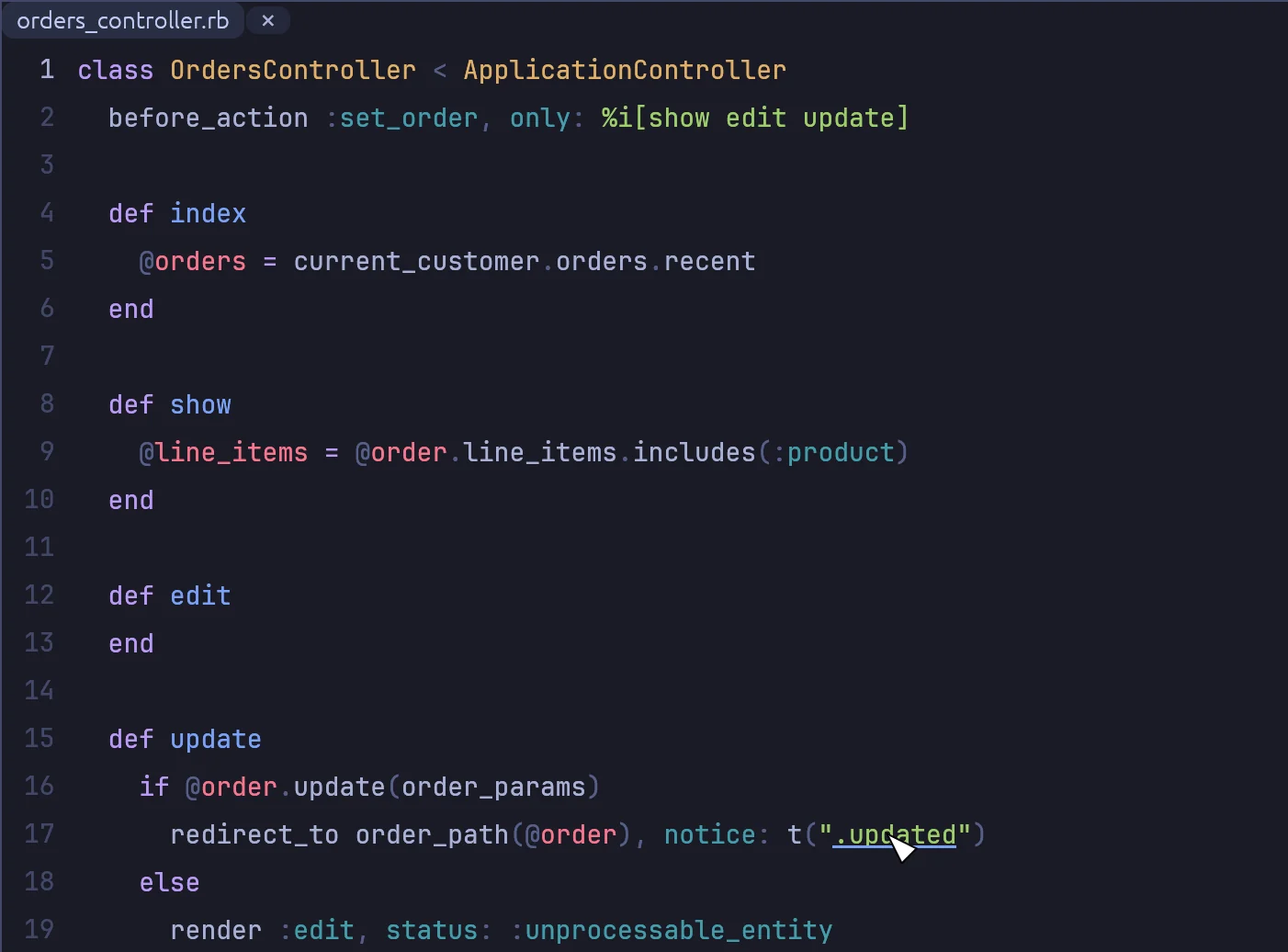Click the includes method call

click(x=694, y=452)
